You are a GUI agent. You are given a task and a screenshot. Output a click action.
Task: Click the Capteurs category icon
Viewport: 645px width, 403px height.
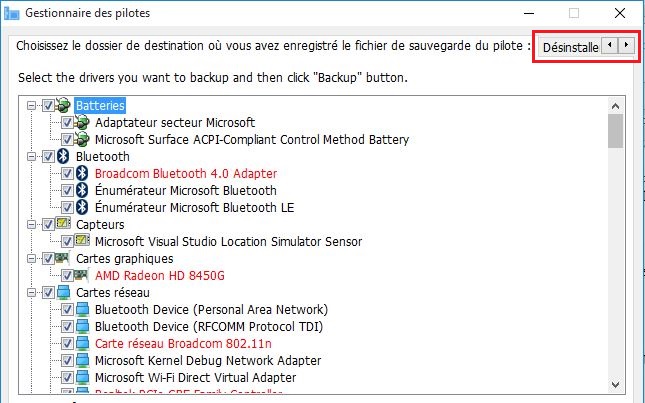click(63, 224)
